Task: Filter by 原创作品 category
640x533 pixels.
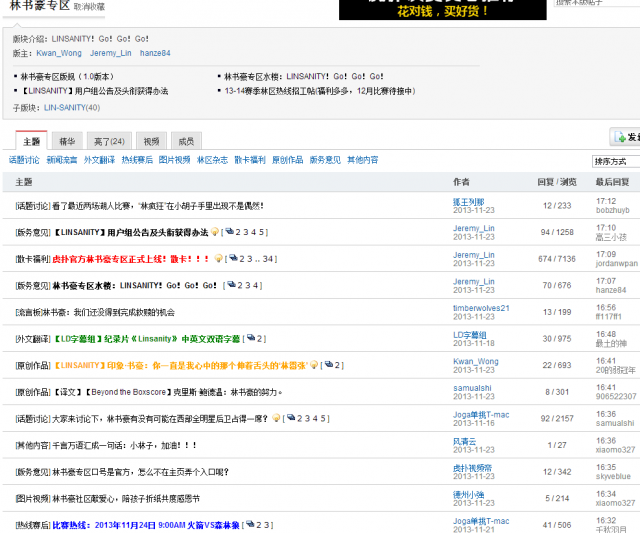Action: pos(287,160)
